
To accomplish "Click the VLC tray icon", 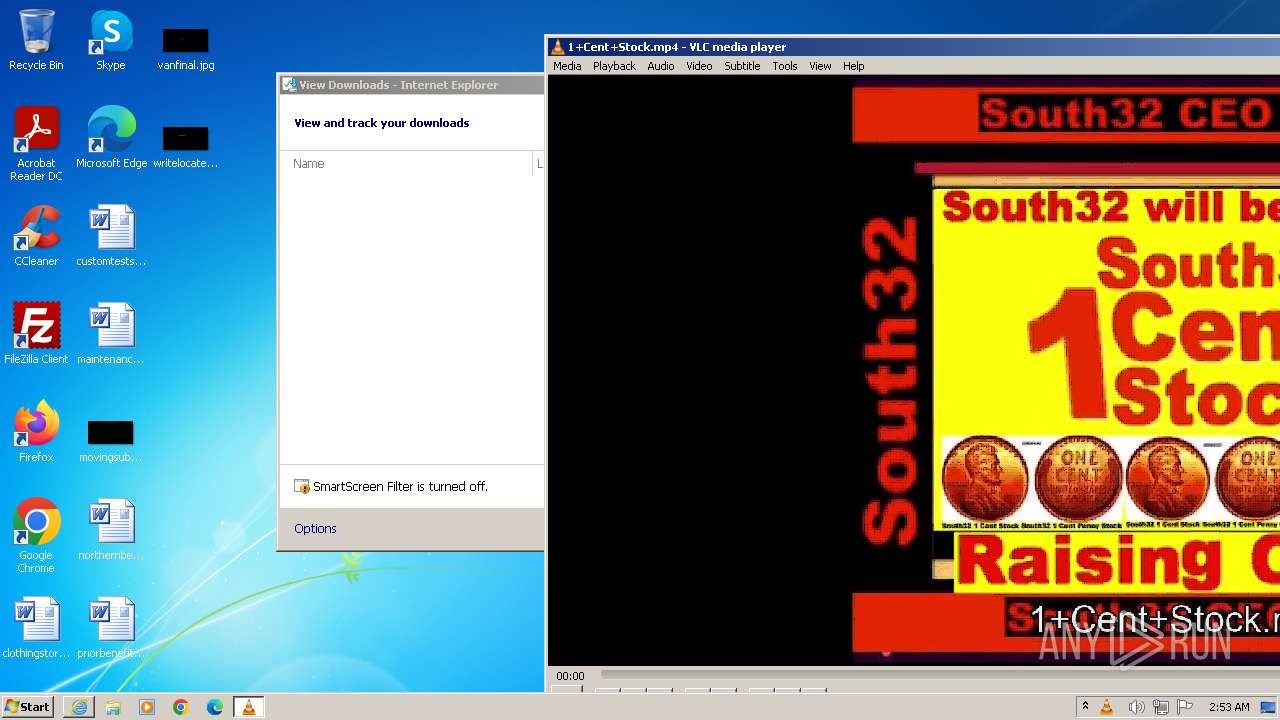I will 1106,707.
